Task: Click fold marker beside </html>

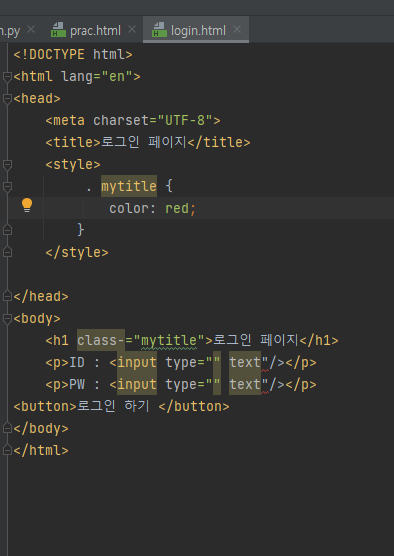Action: pos(7,450)
